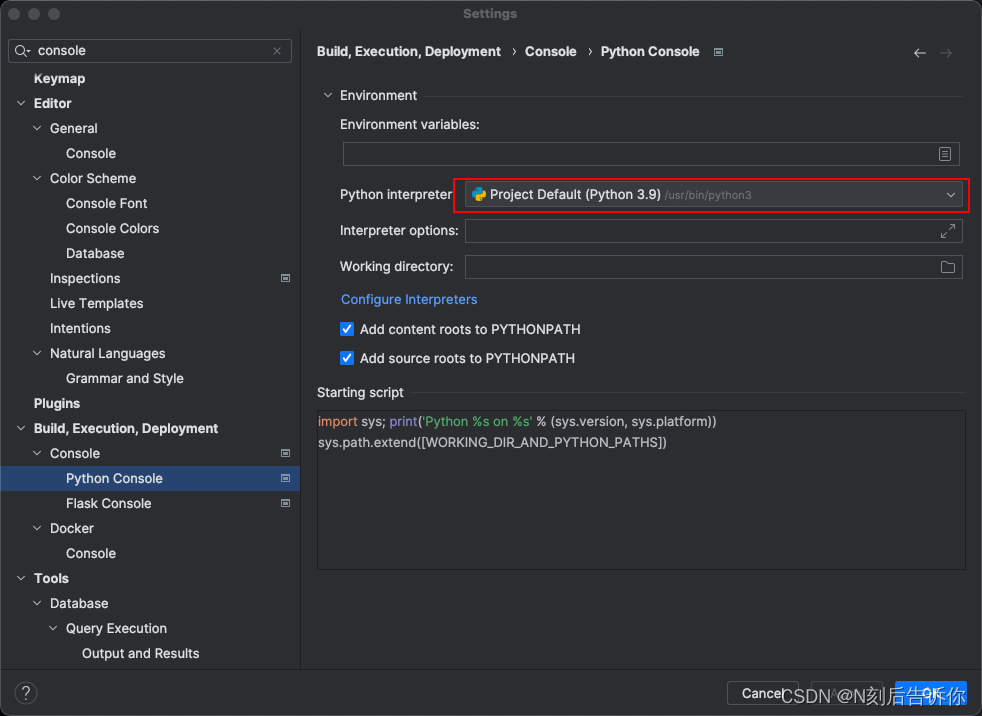982x716 pixels.
Task: Select Flask Console settings
Action: point(109,504)
